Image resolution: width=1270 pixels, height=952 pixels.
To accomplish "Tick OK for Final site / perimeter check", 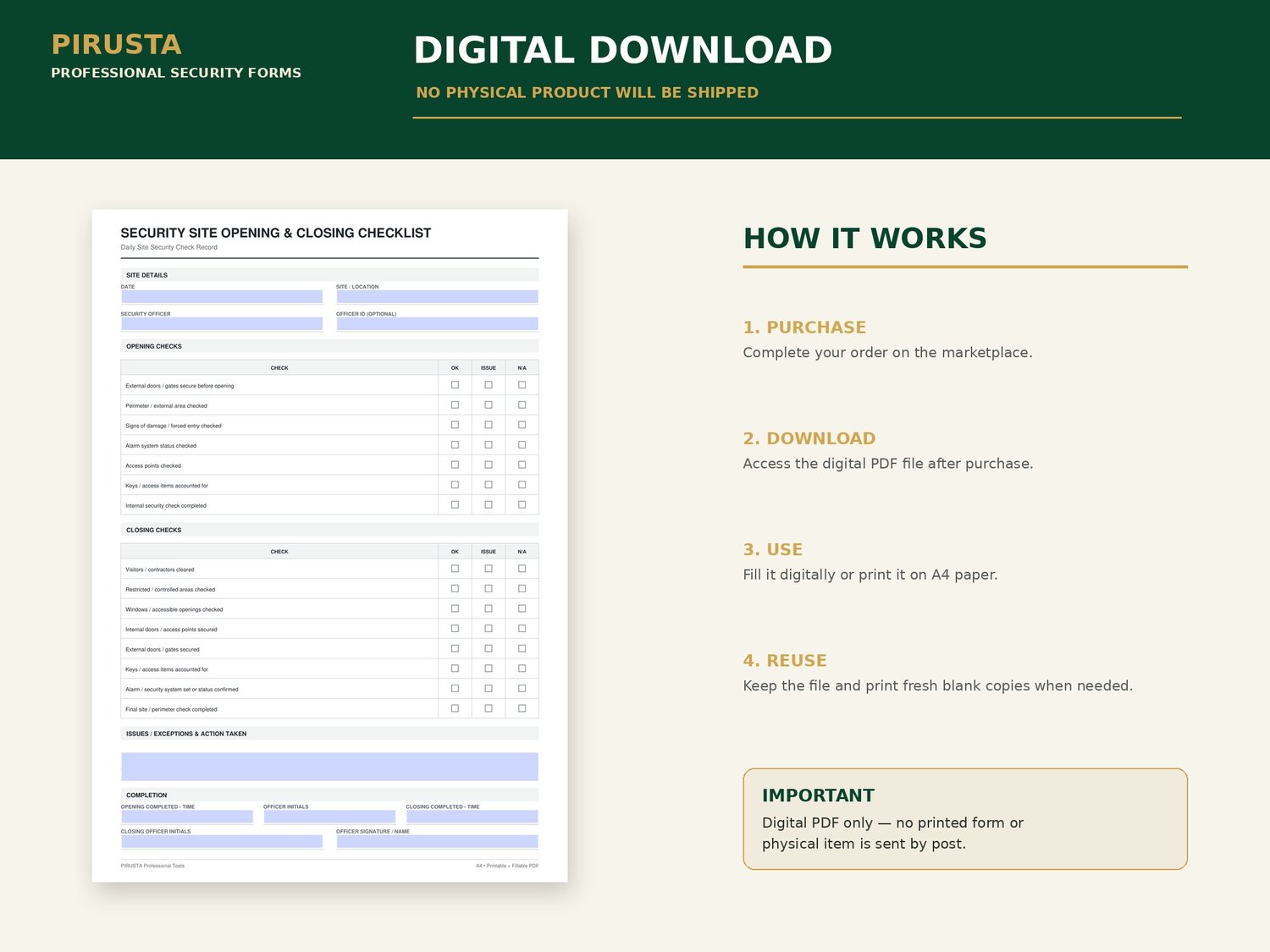I will click(455, 709).
